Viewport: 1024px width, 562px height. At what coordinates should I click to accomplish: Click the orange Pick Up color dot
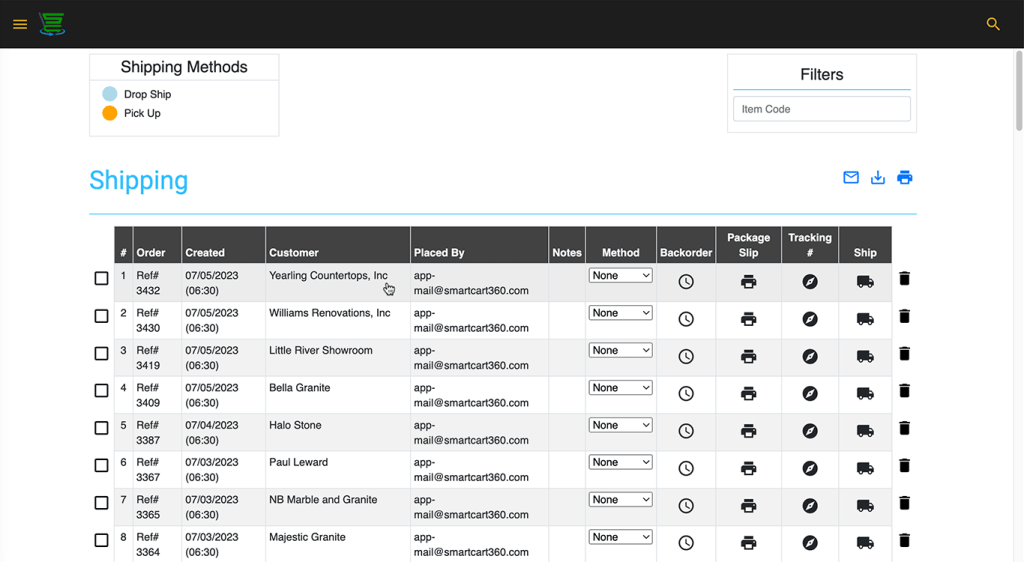coord(110,113)
